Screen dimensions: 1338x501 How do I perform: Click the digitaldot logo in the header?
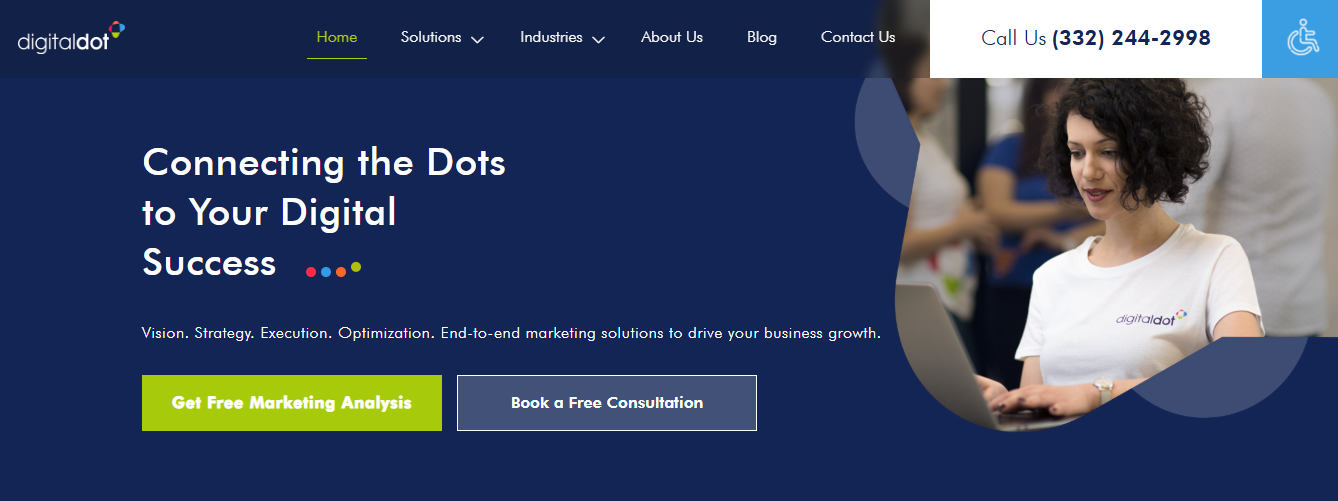(x=71, y=38)
